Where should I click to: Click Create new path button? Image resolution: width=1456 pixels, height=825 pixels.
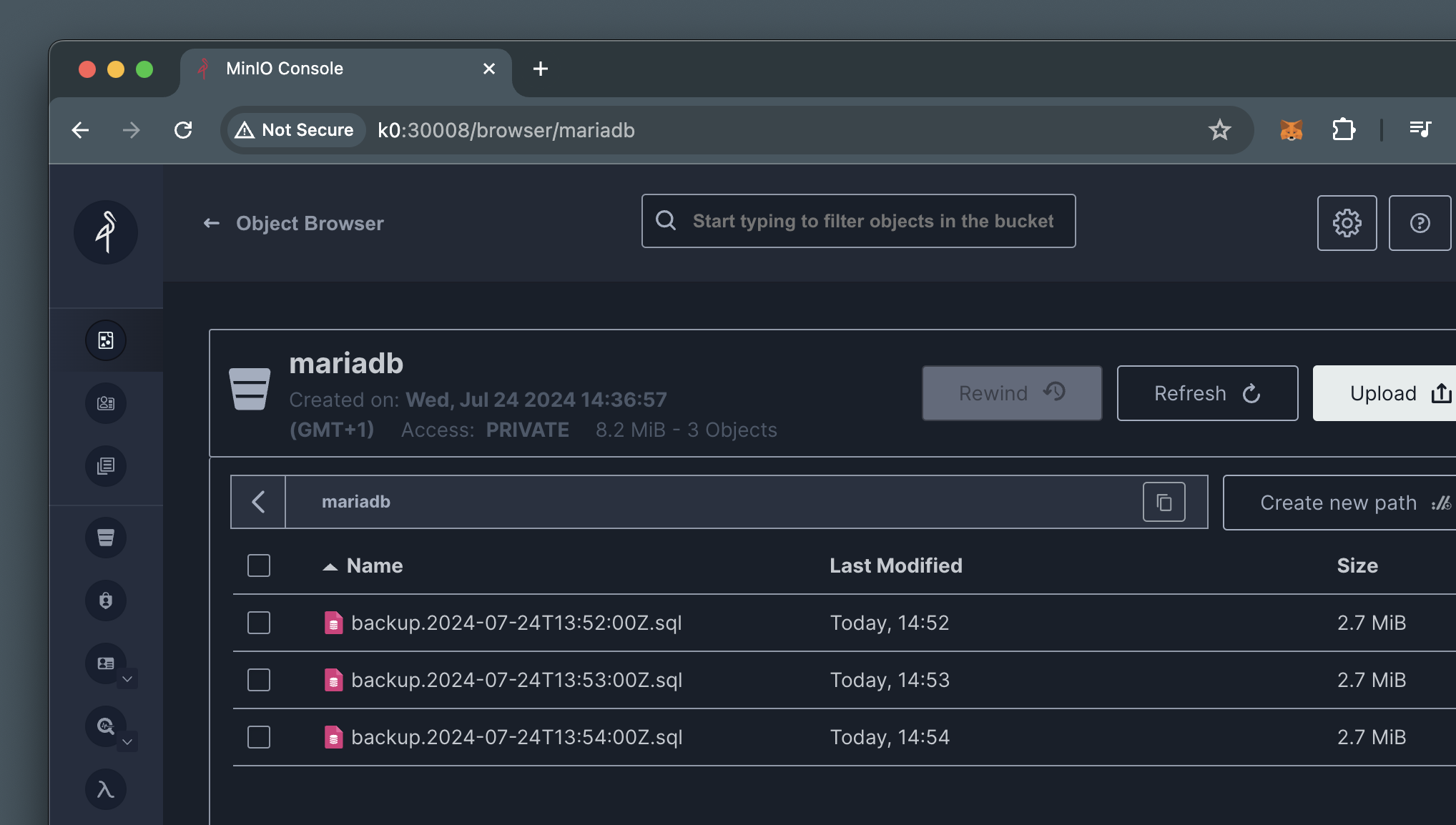(x=1341, y=503)
